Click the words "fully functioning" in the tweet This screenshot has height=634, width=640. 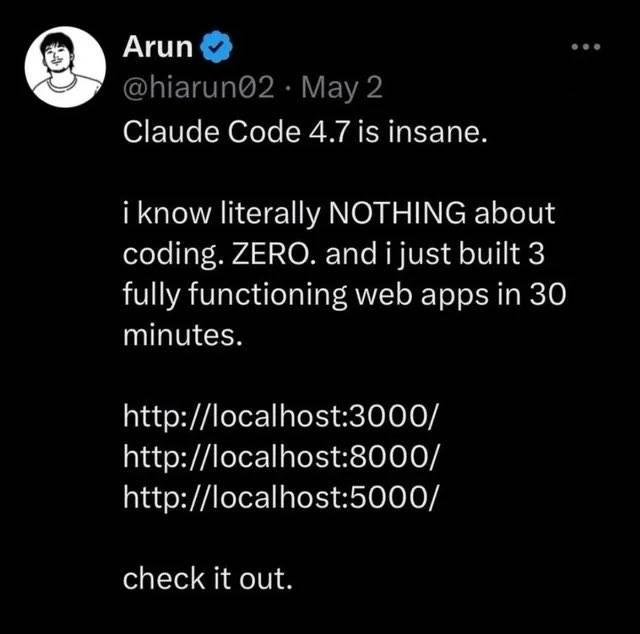[235, 296]
